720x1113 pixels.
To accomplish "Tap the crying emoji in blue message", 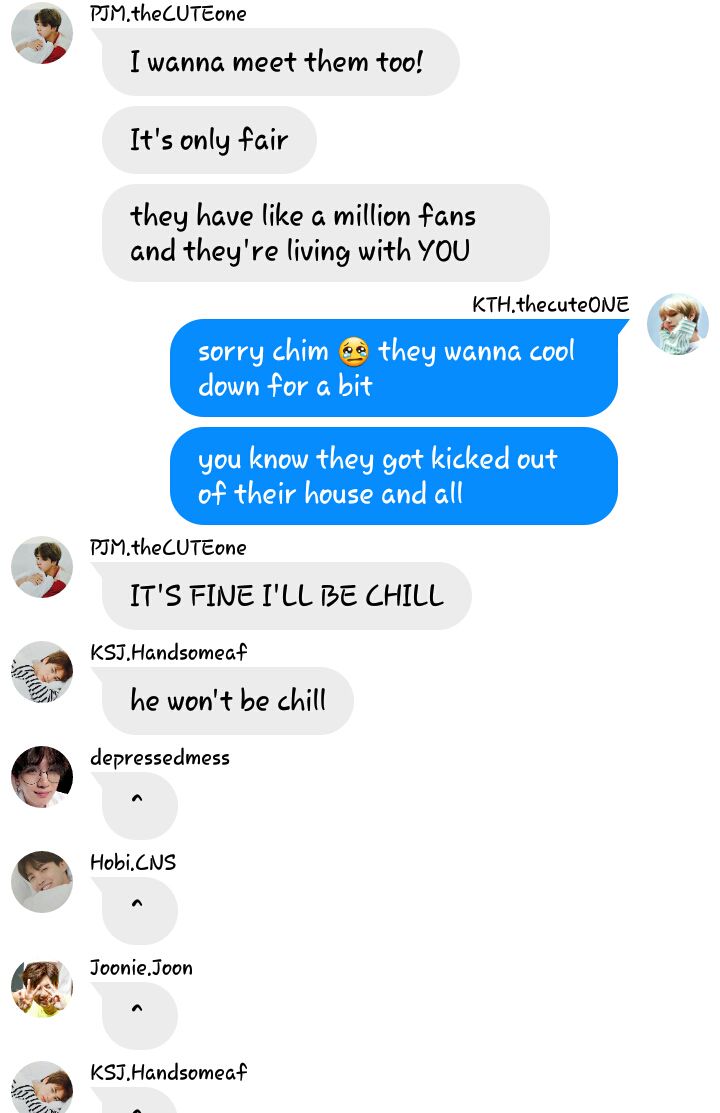I will click(354, 351).
